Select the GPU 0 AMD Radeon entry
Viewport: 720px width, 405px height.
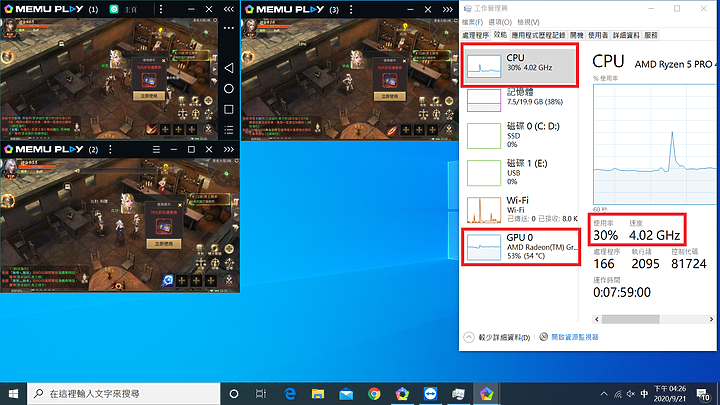click(x=520, y=247)
